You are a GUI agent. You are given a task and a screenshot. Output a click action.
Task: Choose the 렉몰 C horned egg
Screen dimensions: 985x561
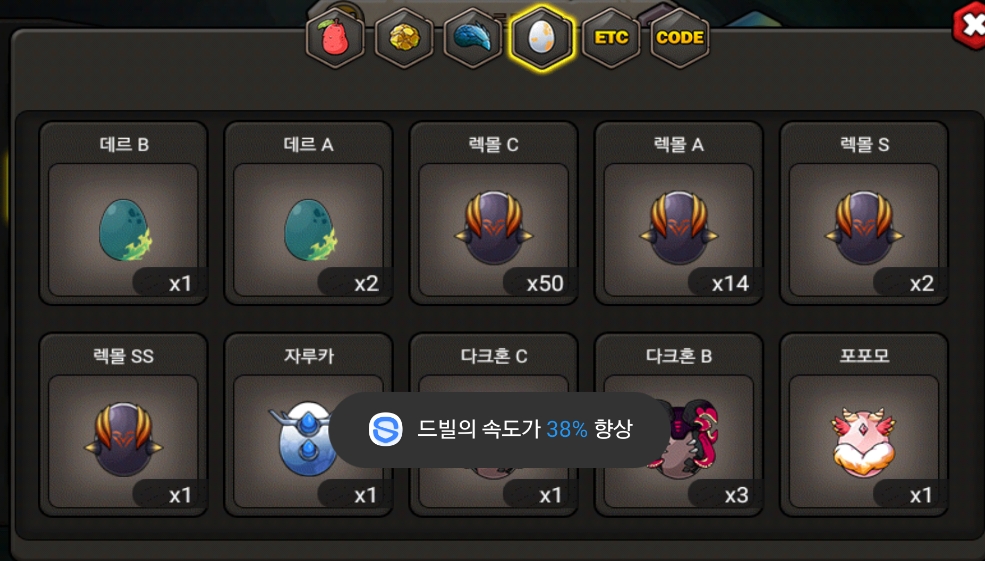494,213
